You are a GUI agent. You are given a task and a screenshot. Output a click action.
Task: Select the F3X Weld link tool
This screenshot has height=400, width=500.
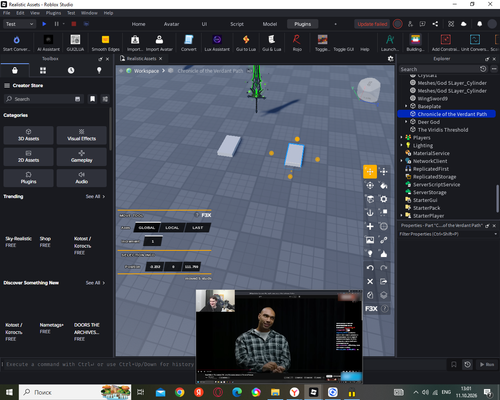coord(384,240)
